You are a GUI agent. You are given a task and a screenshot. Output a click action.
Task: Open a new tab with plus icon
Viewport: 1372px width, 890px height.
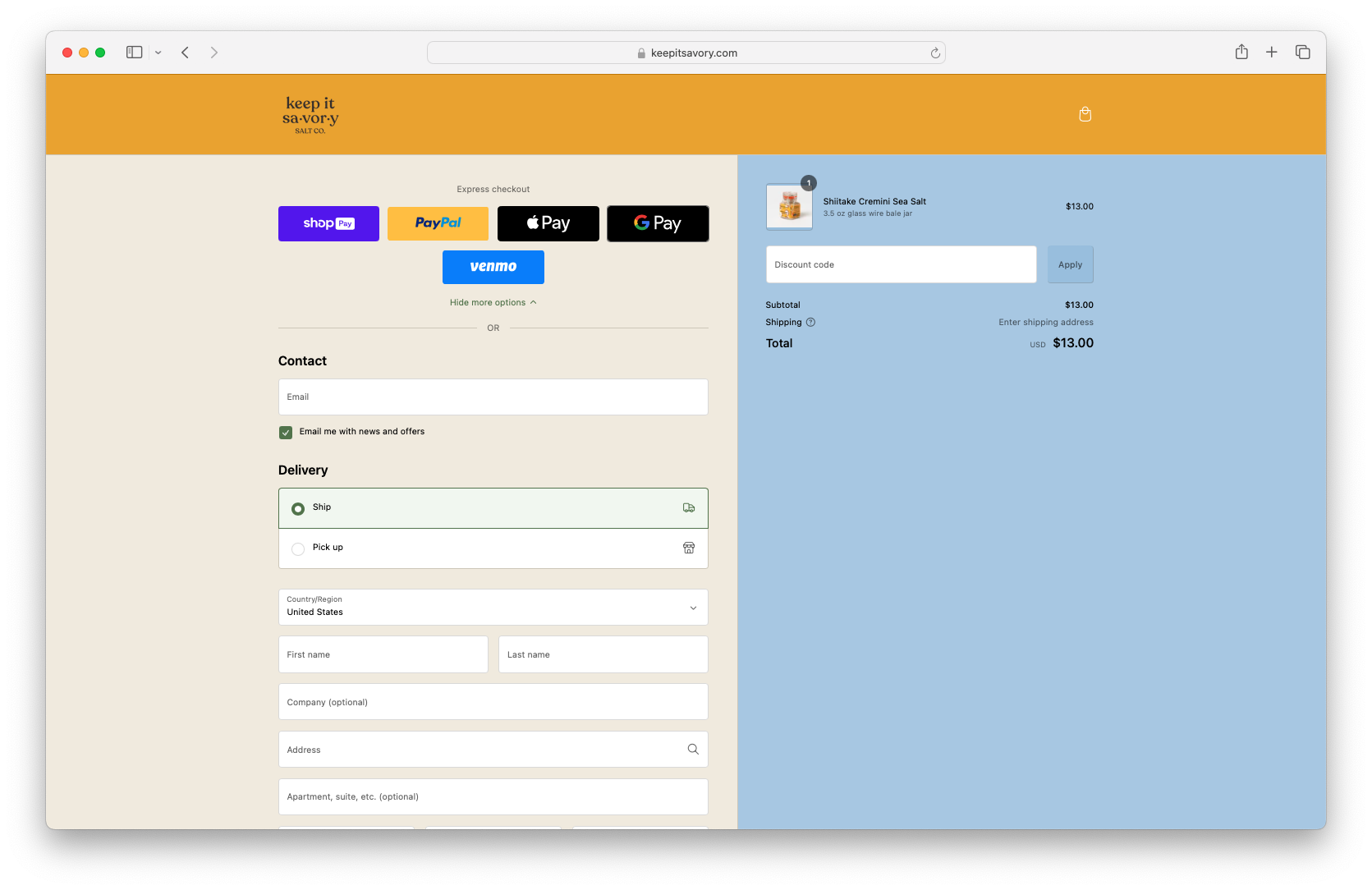(x=1271, y=52)
